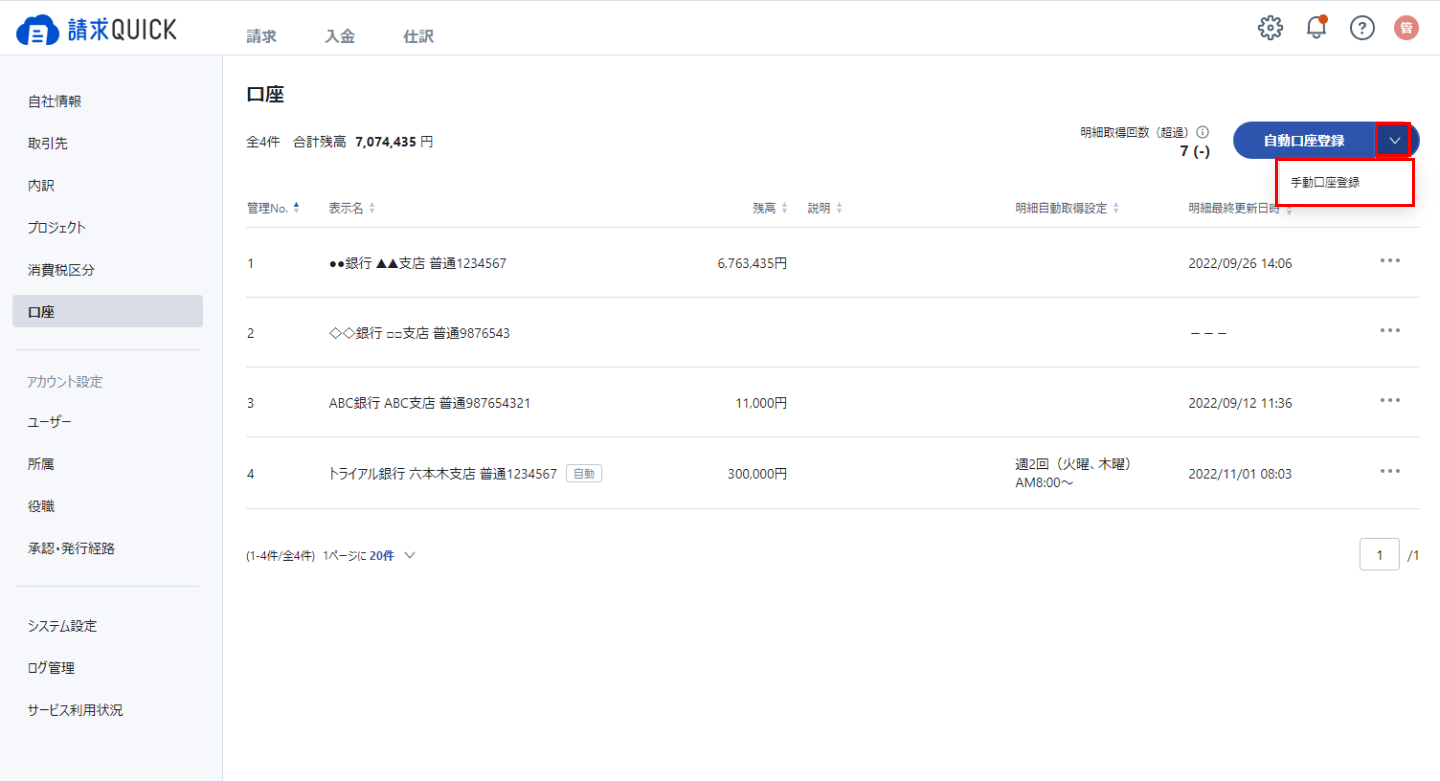Click the page number input field
This screenshot has width=1440, height=781.
1379,555
